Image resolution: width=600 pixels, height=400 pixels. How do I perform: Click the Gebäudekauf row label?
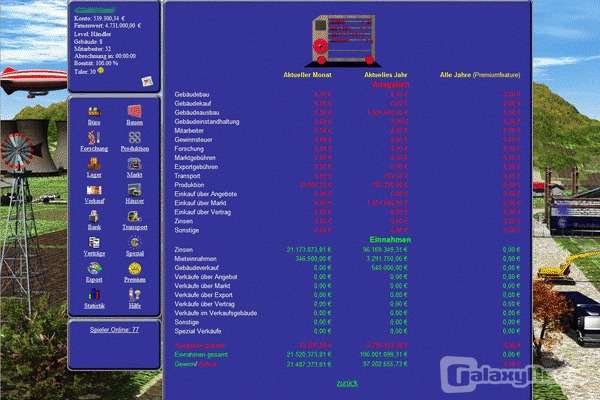[x=192, y=103]
